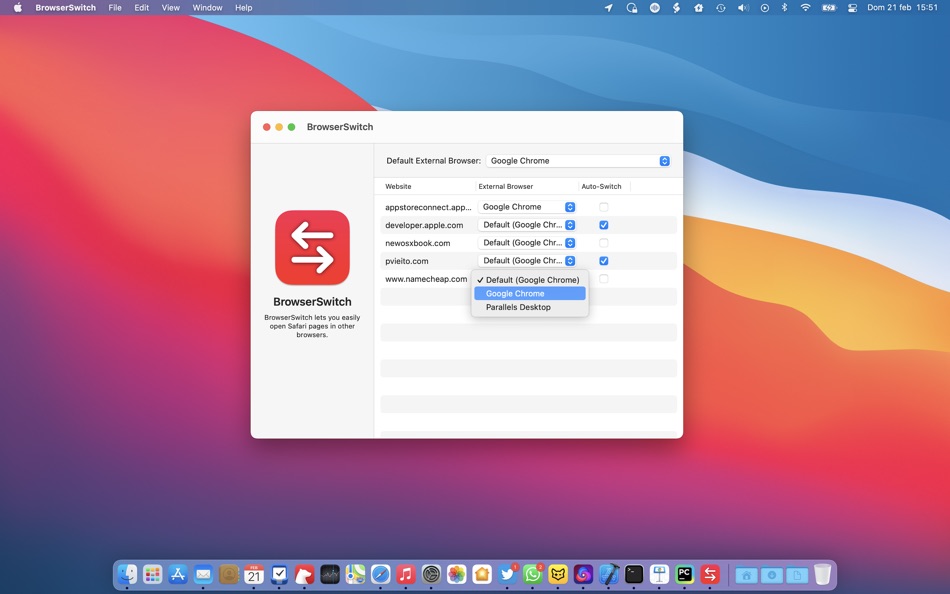Viewport: 950px width, 594px height.
Task: Open the File menu
Action: click(115, 8)
